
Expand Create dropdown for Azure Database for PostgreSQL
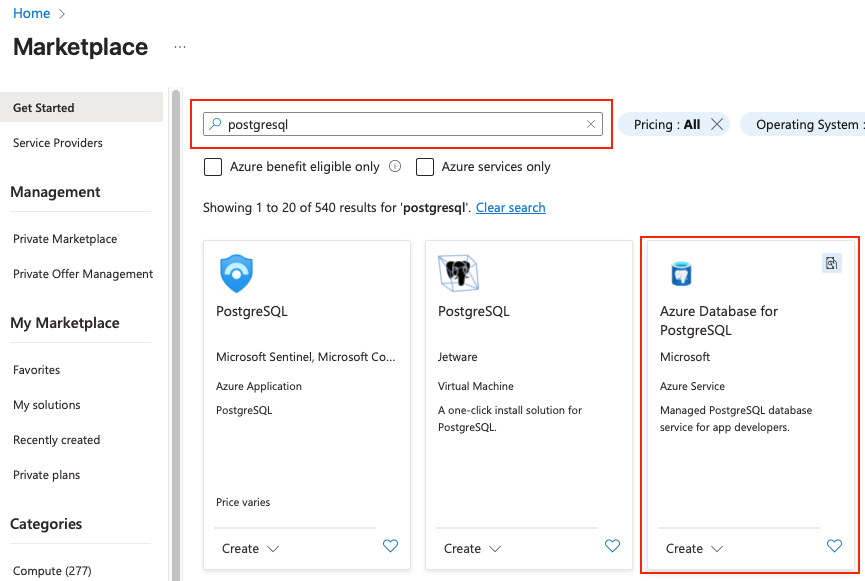(694, 548)
